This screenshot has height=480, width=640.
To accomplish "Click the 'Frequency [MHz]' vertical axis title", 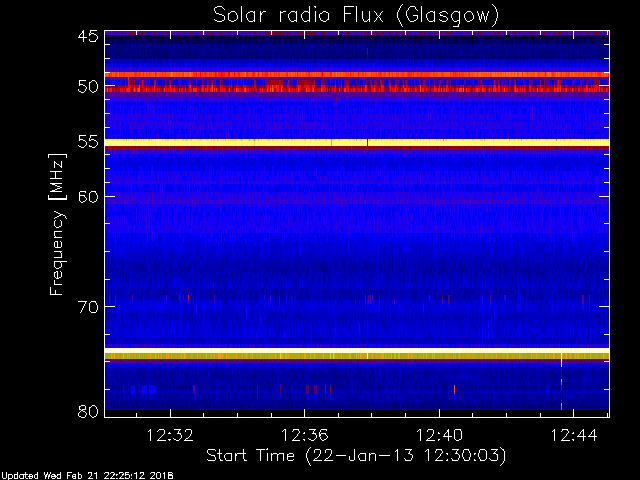I will pyautogui.click(x=57, y=224).
